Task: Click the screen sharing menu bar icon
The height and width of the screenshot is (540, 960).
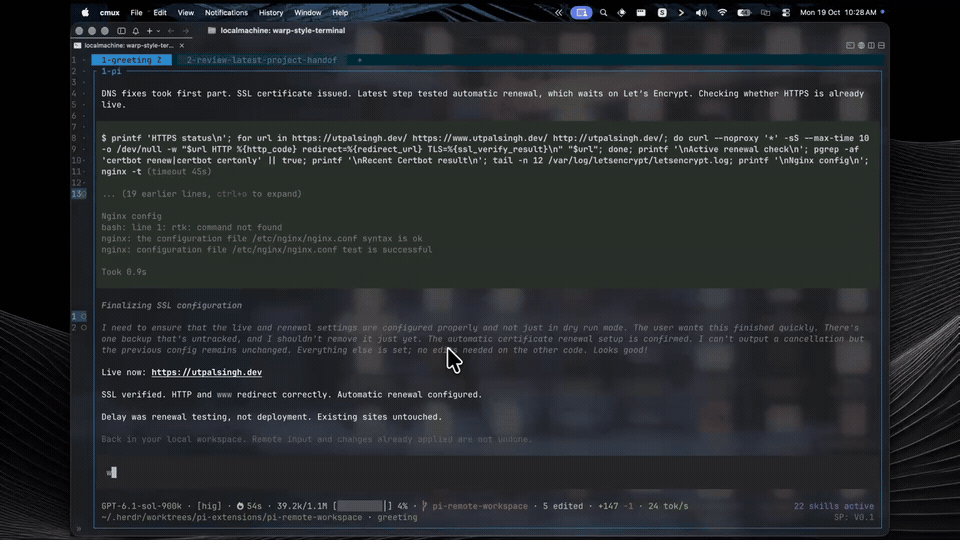Action: point(581,12)
